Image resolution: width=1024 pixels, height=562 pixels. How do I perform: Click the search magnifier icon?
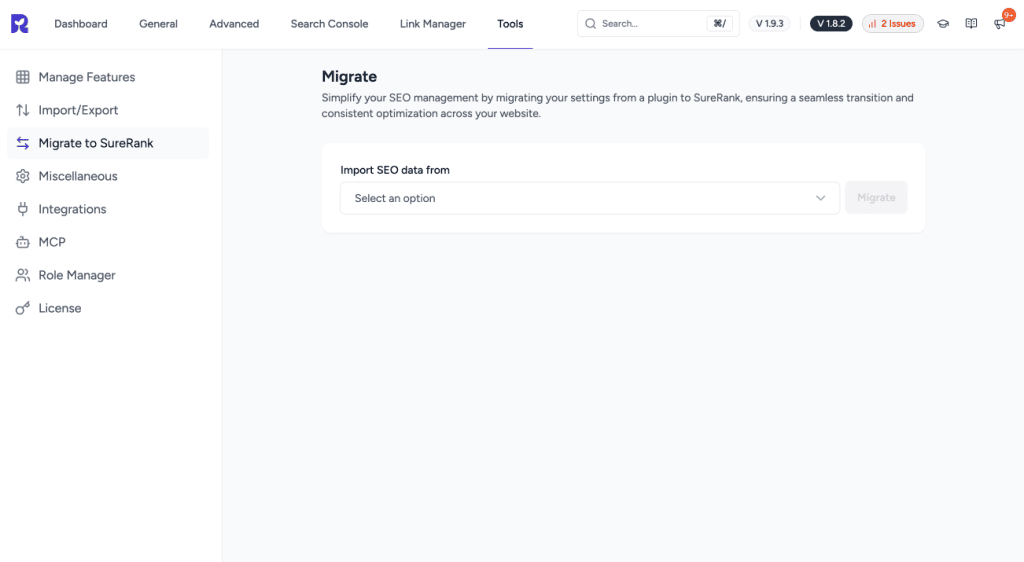(590, 23)
